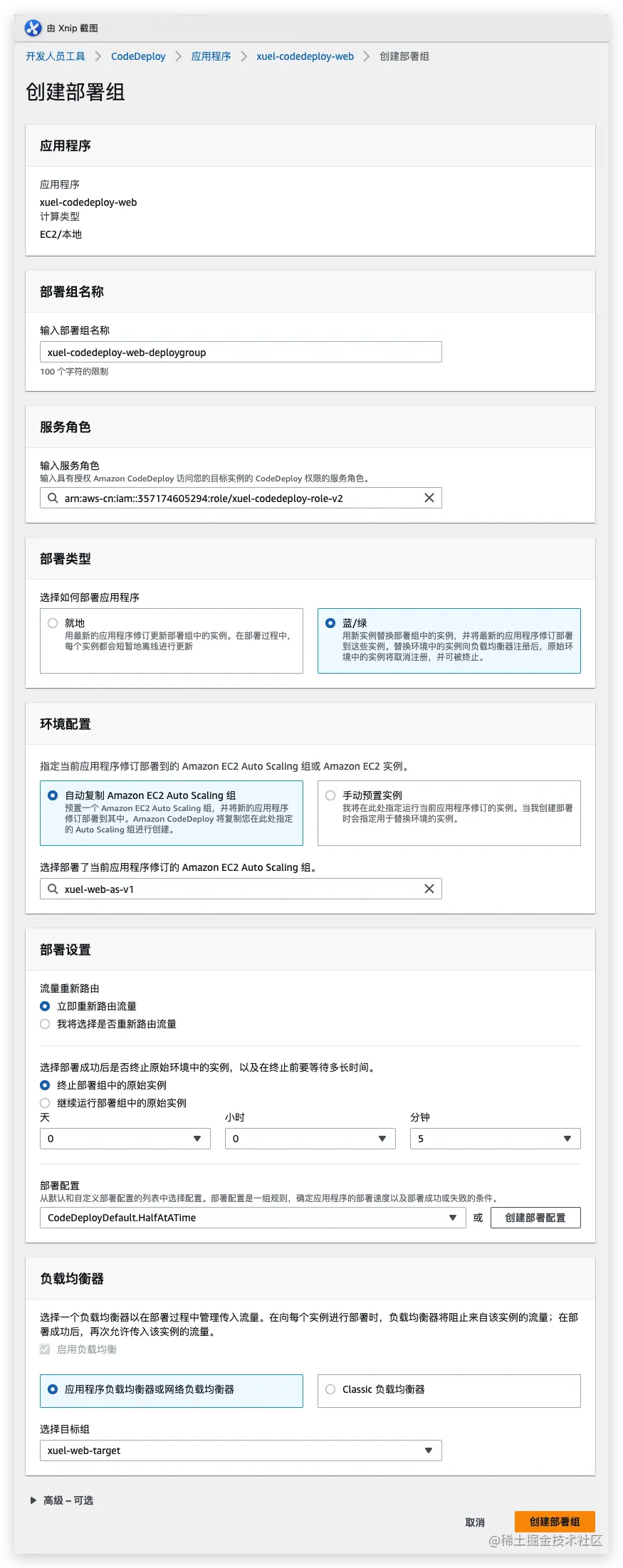Open 开发人员工具 breadcrumb link
Image resolution: width=623 pixels, height=1568 pixels.
pyautogui.click(x=56, y=56)
